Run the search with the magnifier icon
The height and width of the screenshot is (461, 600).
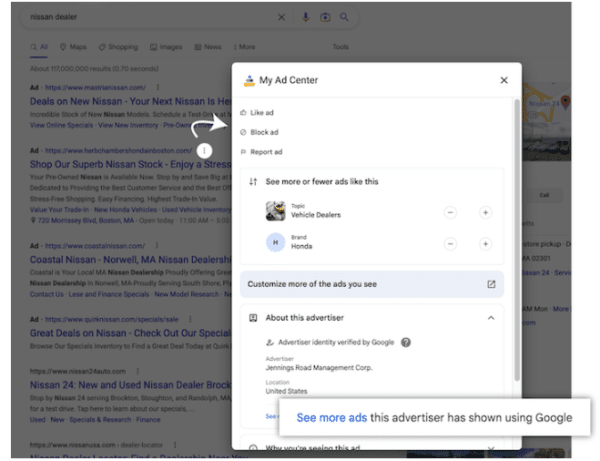click(x=344, y=17)
